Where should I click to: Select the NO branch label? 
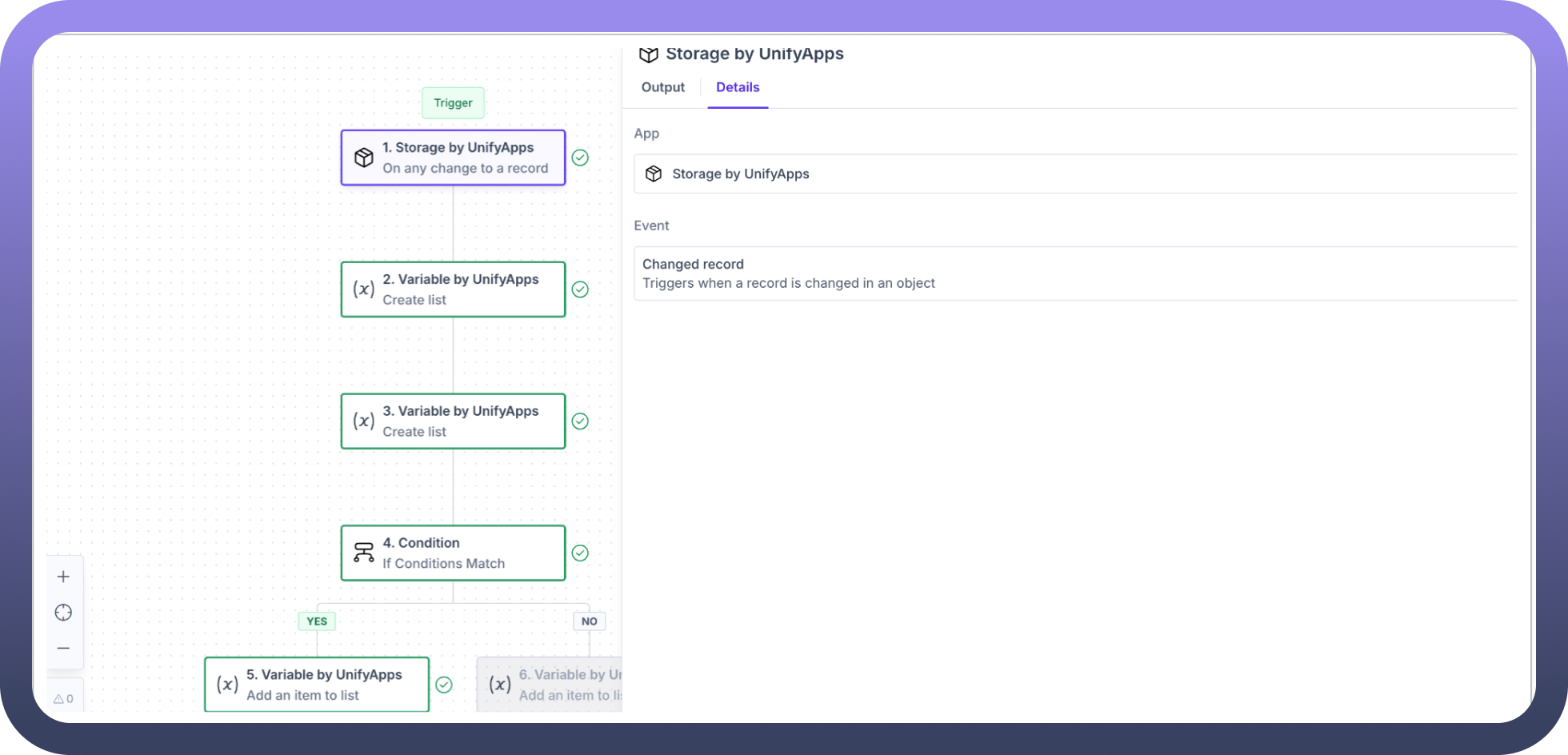(590, 621)
